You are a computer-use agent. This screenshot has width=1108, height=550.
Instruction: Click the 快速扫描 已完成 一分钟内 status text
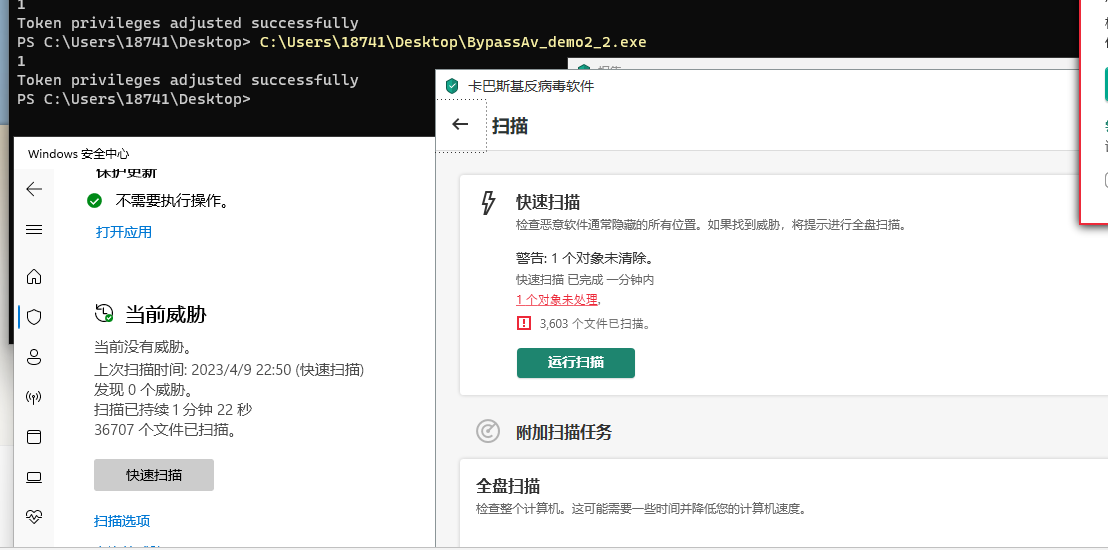click(x=585, y=280)
